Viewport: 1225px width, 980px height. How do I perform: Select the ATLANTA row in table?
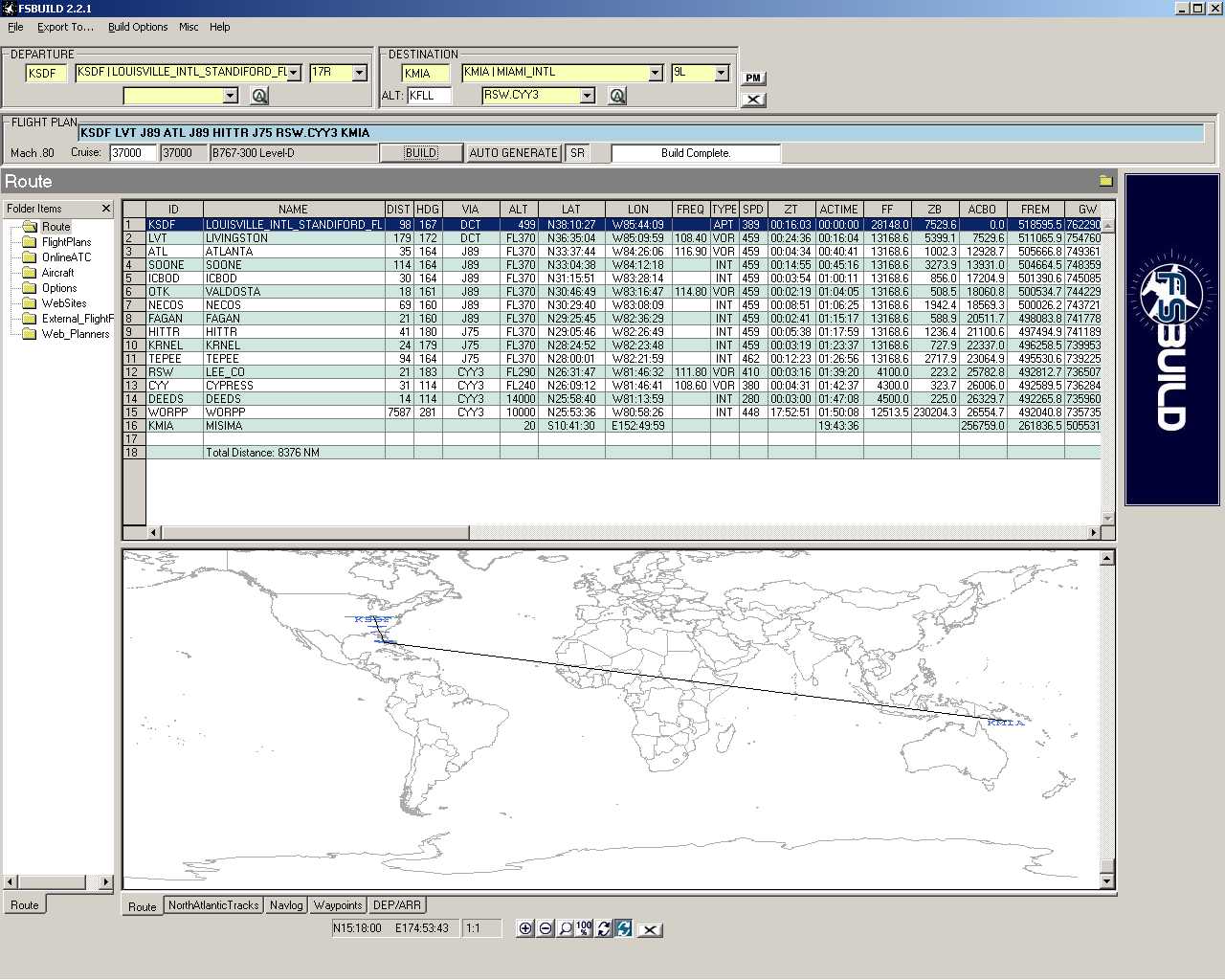coord(612,252)
